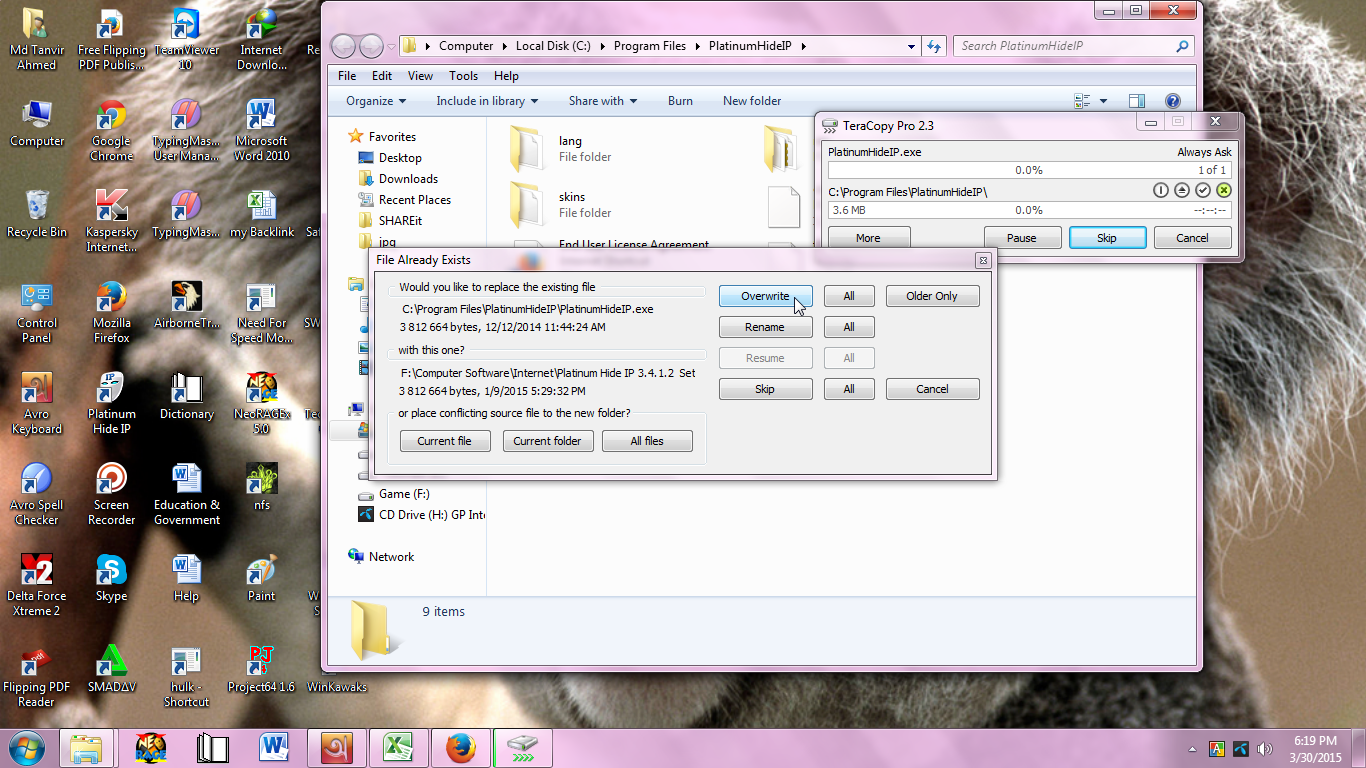Expand the Organize dropdown
This screenshot has height=768, width=1366.
point(376,101)
